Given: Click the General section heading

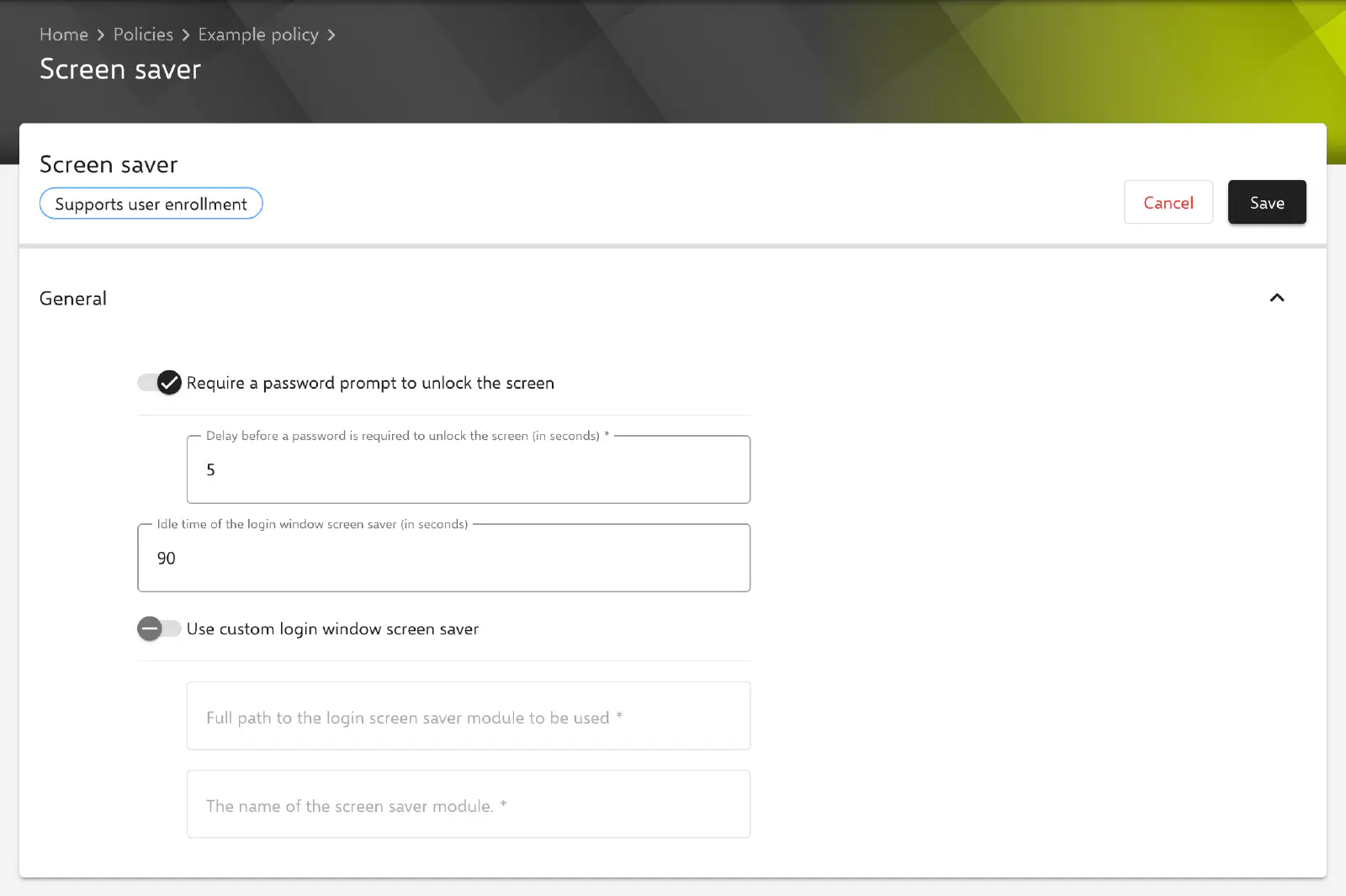Looking at the screenshot, I should tap(73, 299).
